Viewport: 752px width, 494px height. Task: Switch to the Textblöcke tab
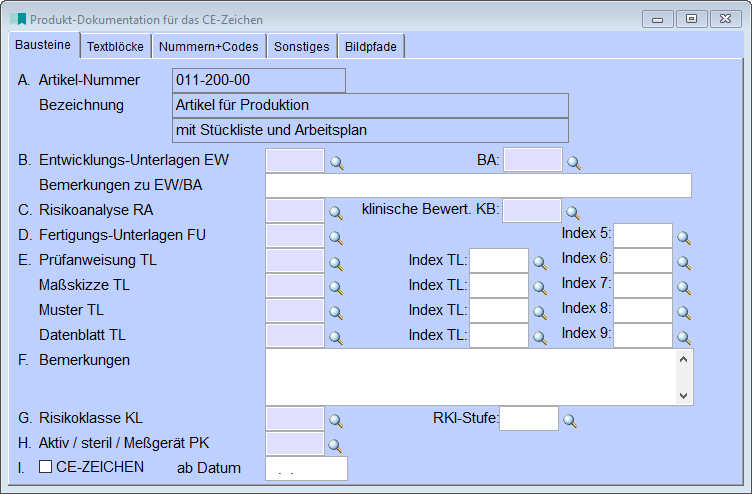click(115, 46)
